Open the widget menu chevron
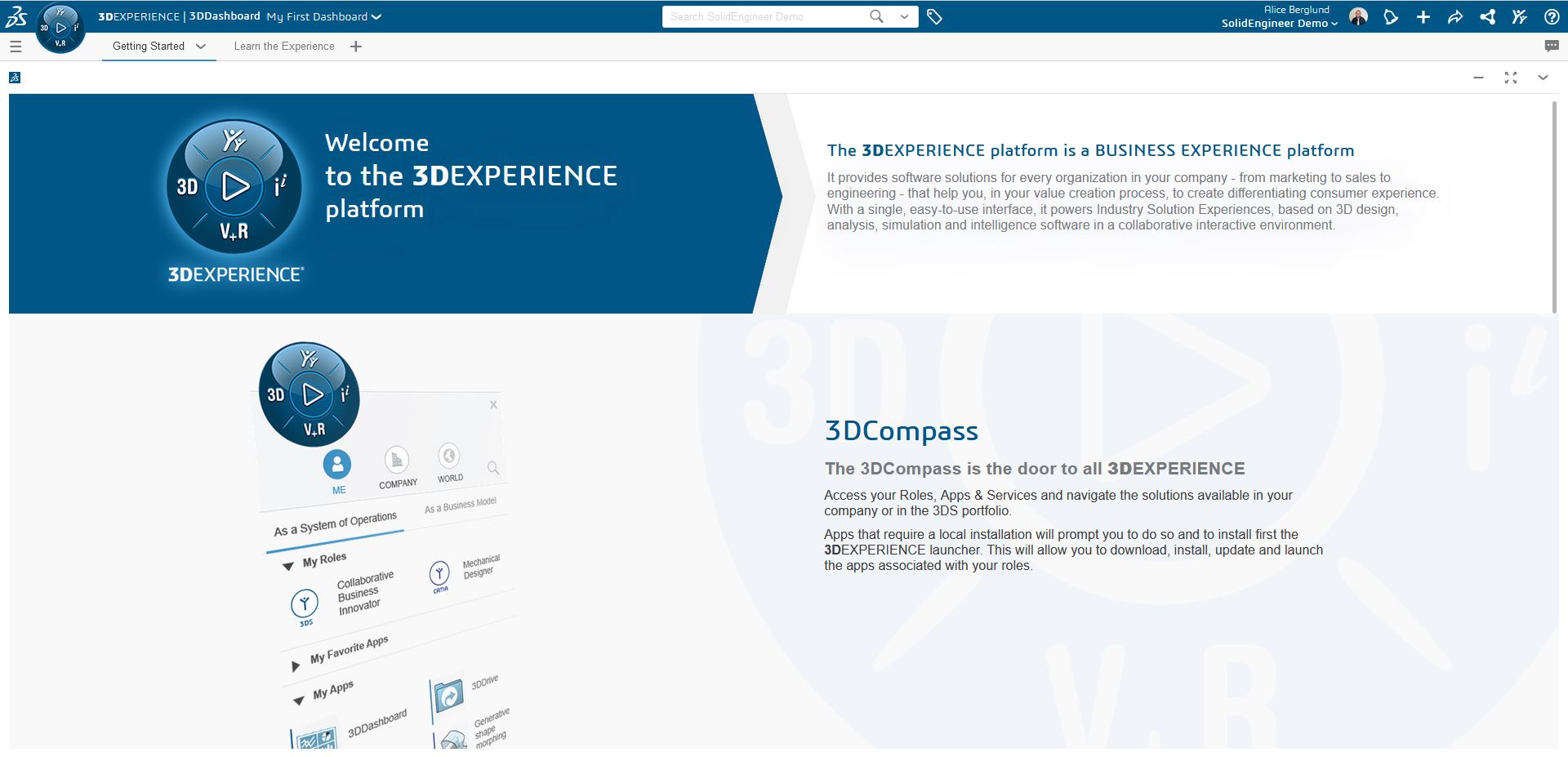Screen dimensions: 1568x757 [x=1543, y=78]
